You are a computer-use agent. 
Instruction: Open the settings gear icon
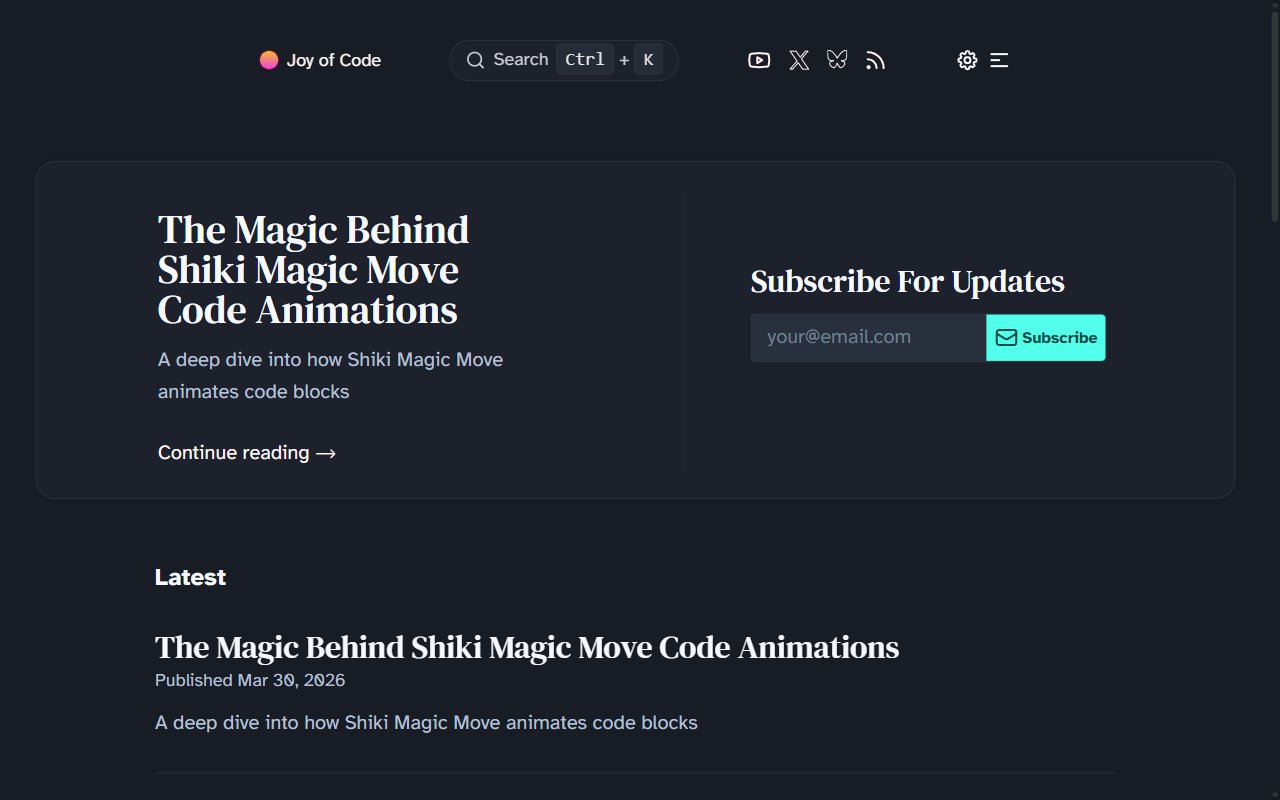[x=967, y=60]
